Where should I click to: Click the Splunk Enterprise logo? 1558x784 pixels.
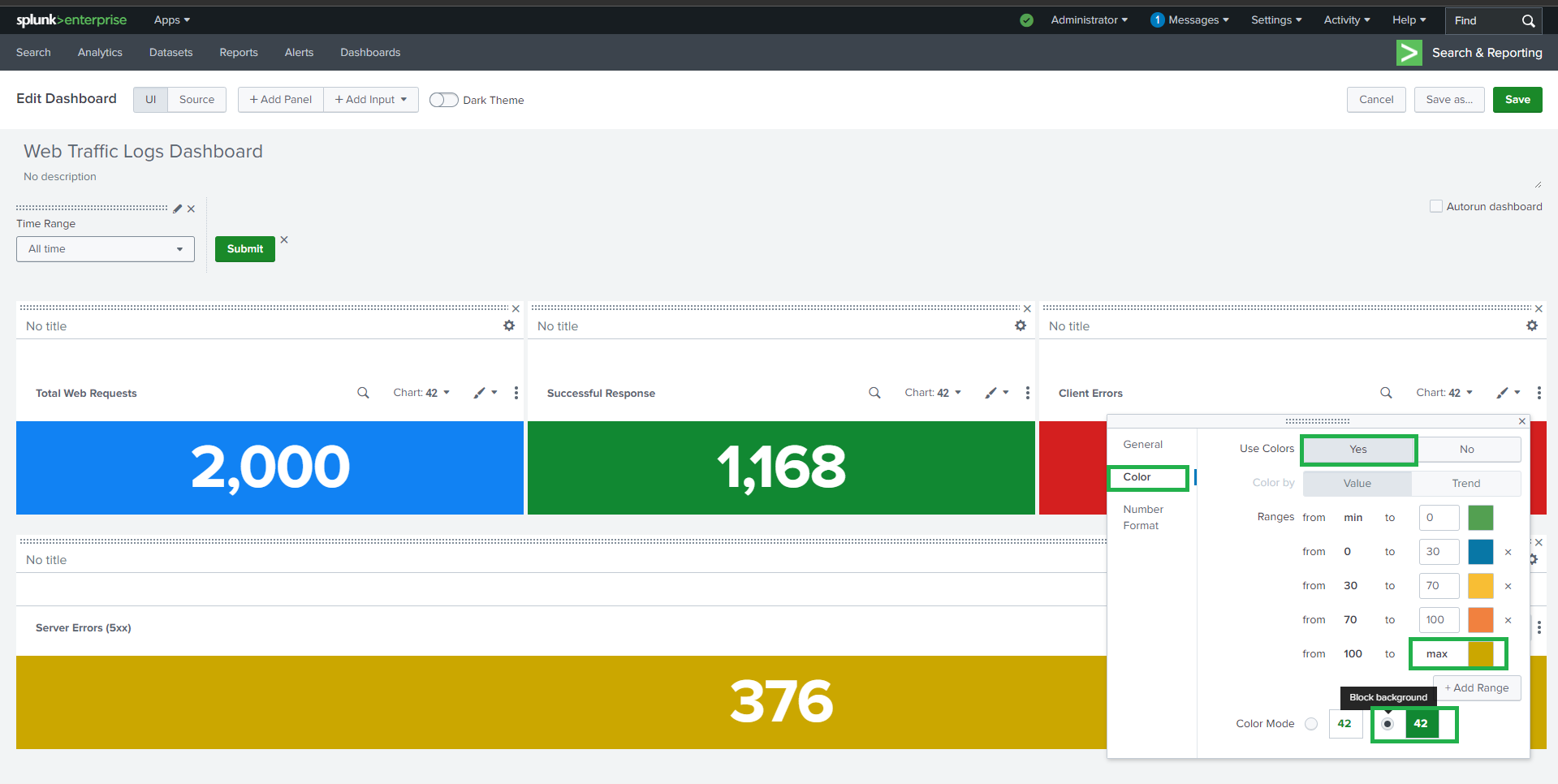71,20
